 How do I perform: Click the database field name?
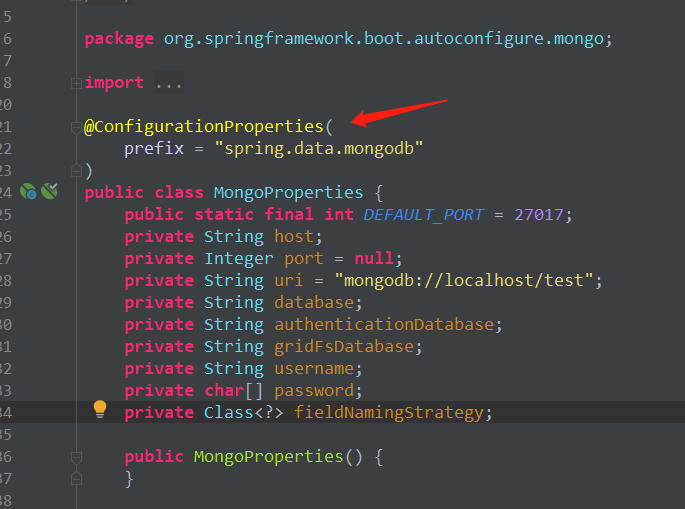(314, 302)
